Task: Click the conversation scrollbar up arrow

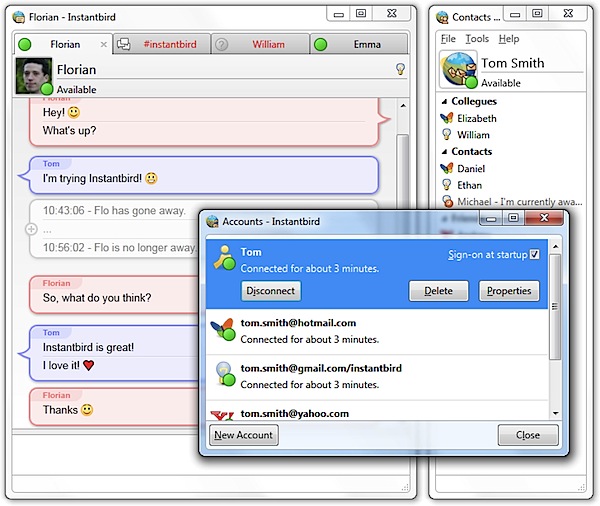Action: click(403, 106)
